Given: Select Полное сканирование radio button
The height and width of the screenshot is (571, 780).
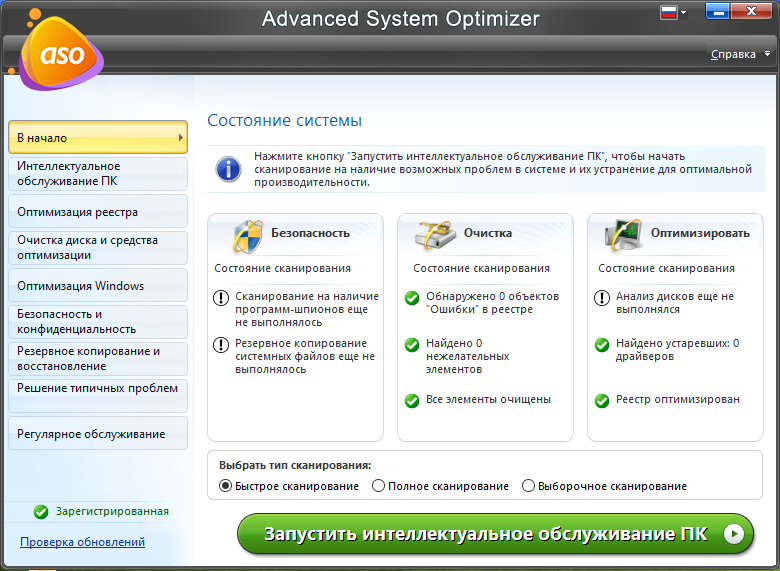Looking at the screenshot, I should (379, 485).
